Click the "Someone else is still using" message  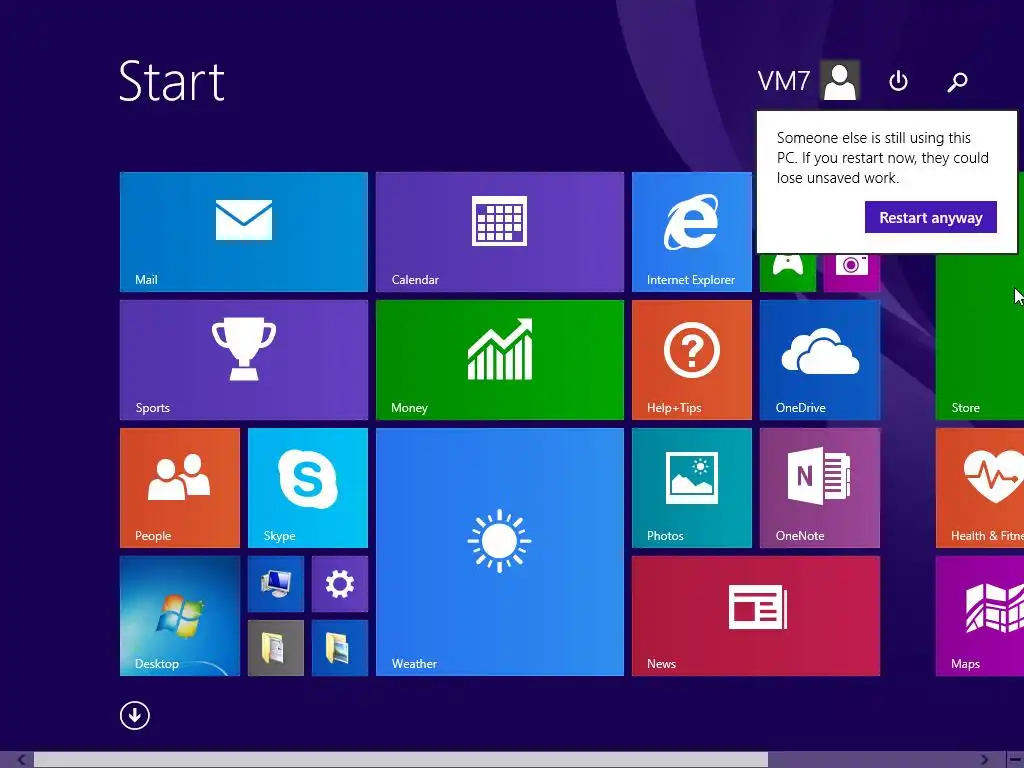click(x=882, y=158)
